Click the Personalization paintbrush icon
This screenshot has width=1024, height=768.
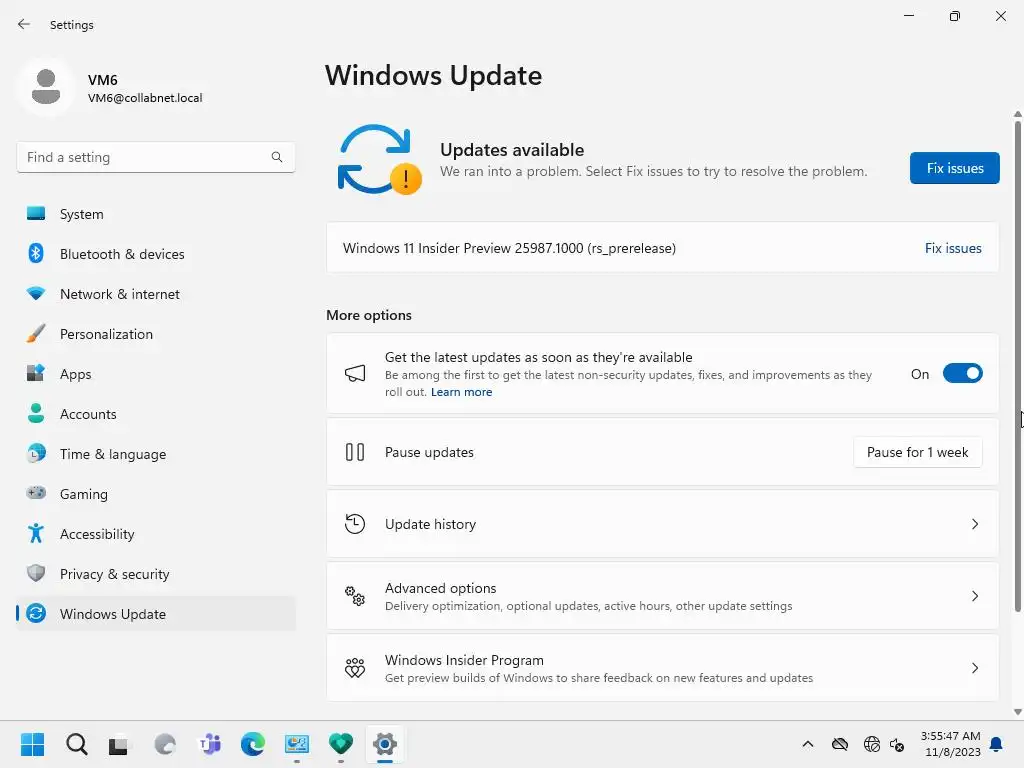[x=36, y=334]
